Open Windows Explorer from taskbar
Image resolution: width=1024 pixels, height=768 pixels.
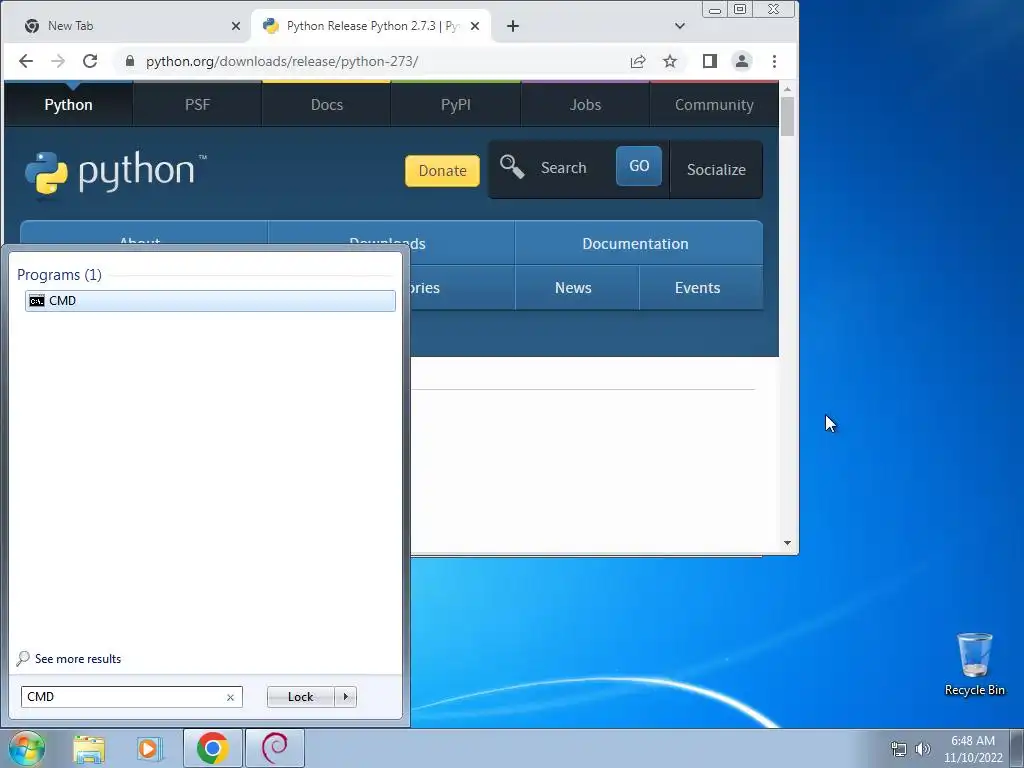click(89, 748)
